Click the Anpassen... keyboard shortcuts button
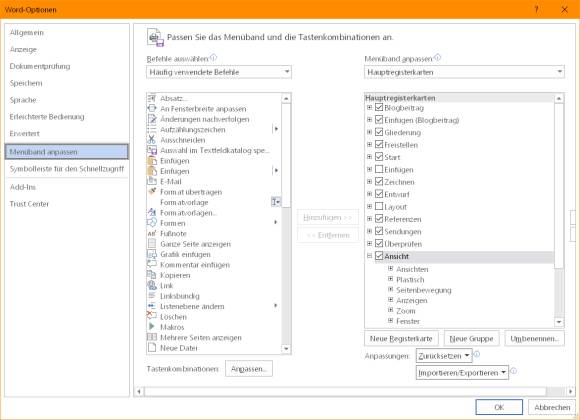 [x=249, y=369]
